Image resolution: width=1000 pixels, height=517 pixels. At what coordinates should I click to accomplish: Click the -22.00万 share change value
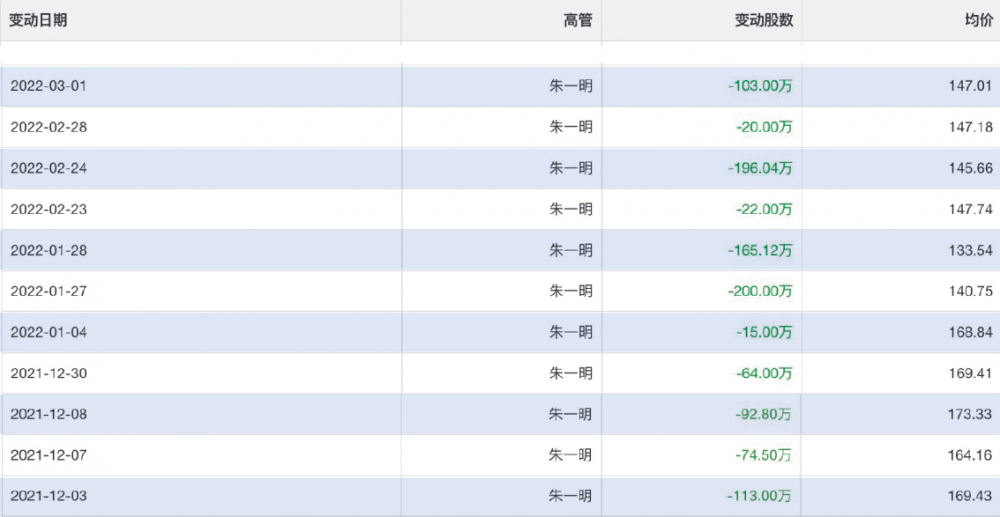tap(764, 209)
